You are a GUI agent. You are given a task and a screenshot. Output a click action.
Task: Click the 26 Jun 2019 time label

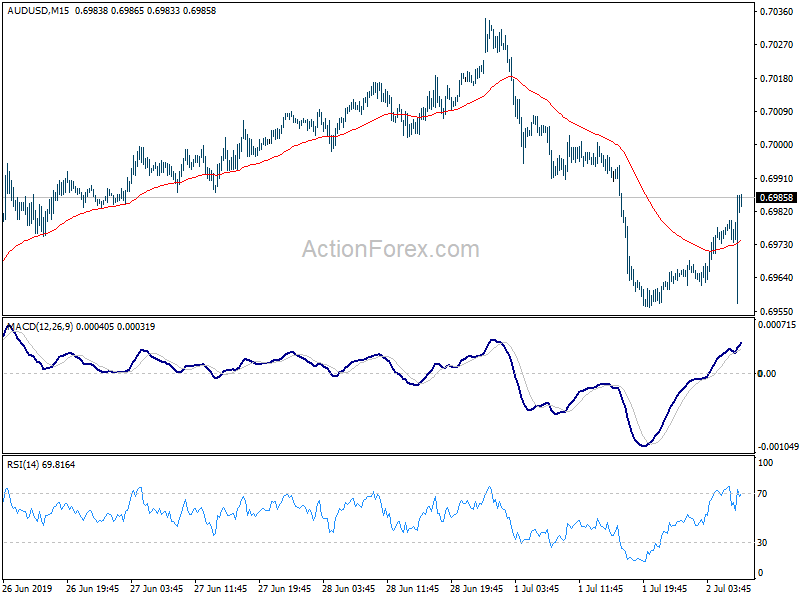(27, 589)
